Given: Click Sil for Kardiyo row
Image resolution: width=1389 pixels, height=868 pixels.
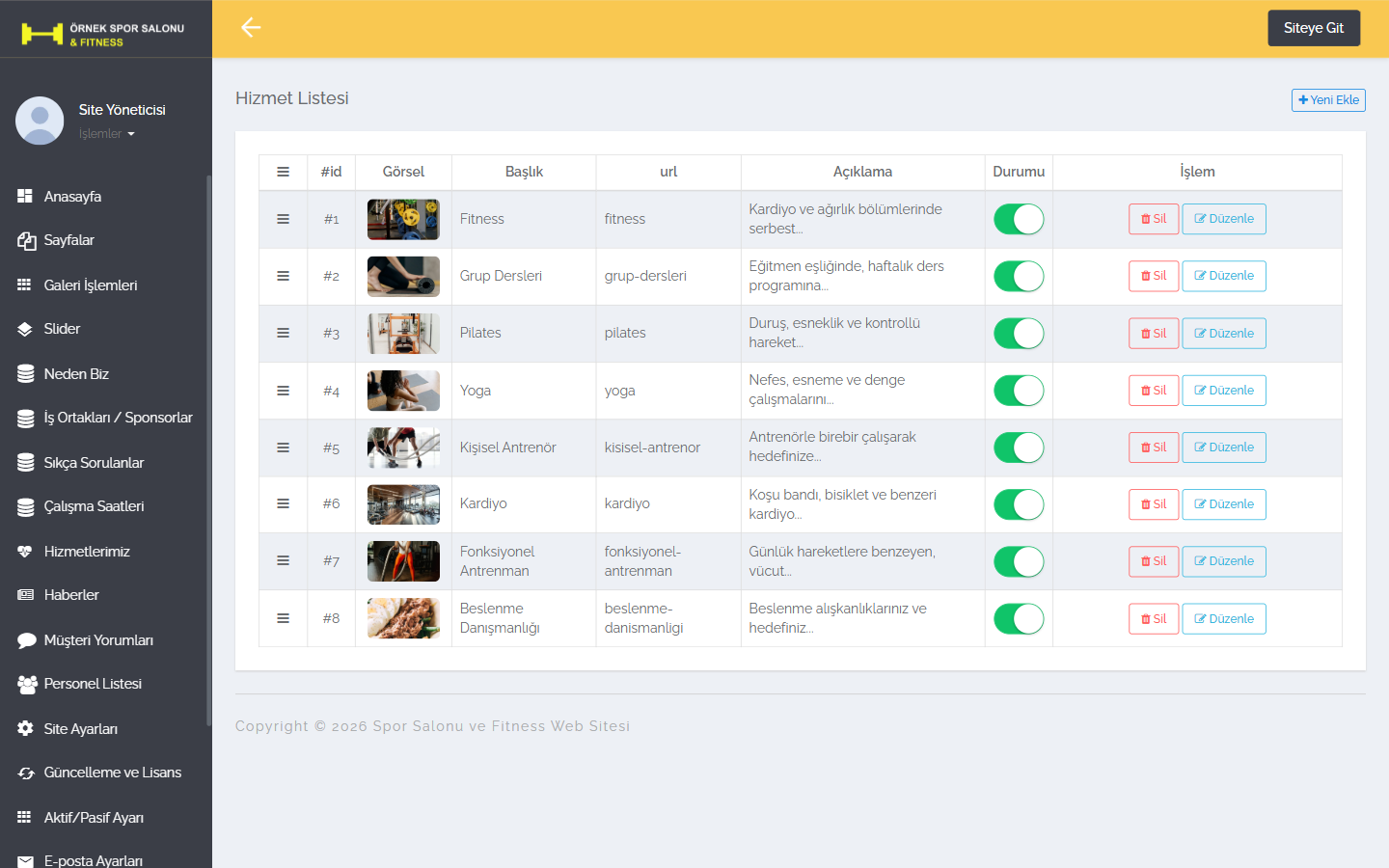Looking at the screenshot, I should (1154, 504).
